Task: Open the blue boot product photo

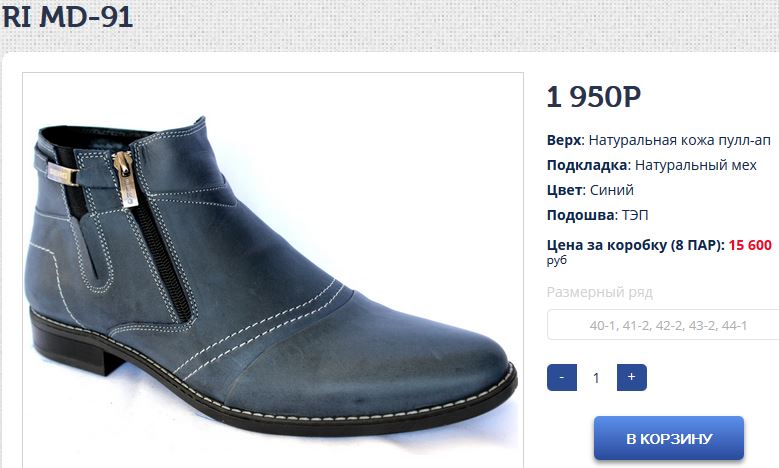Action: click(x=273, y=271)
